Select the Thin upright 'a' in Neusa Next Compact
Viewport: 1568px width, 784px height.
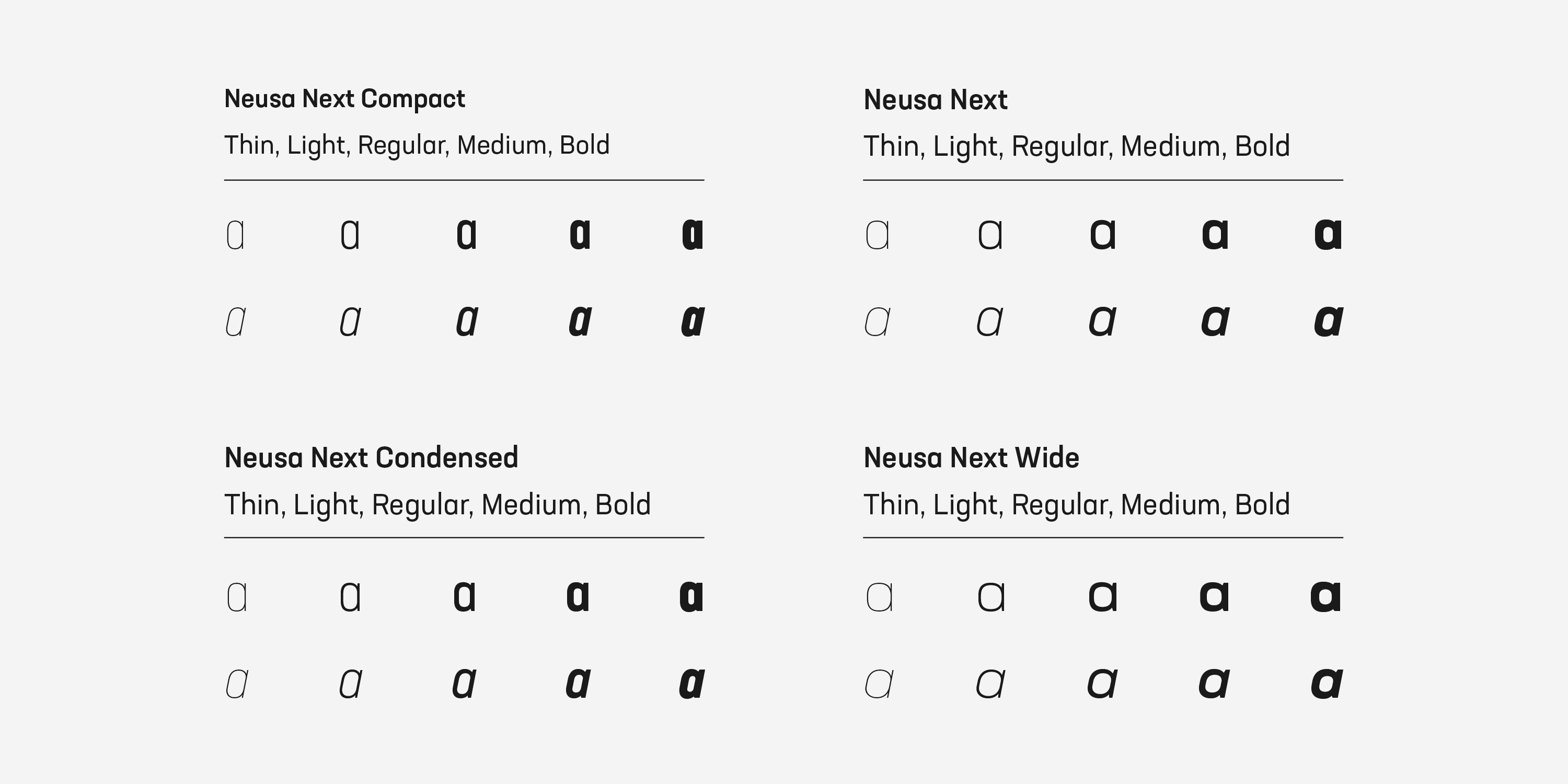point(235,235)
